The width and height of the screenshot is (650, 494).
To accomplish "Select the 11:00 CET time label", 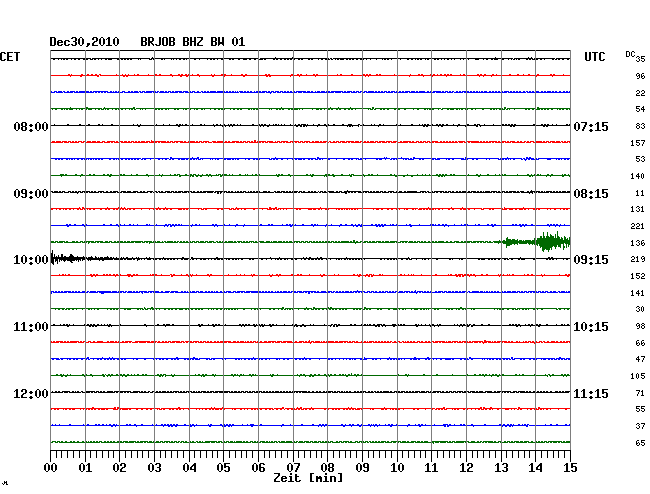I will (x=31, y=327).
